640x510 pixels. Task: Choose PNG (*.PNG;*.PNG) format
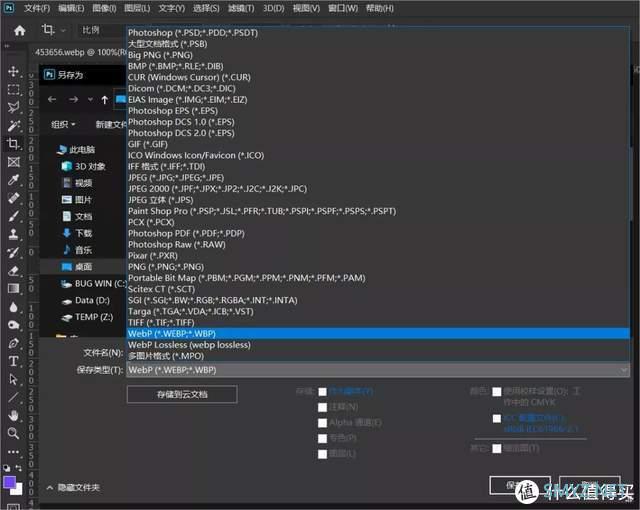point(166,266)
